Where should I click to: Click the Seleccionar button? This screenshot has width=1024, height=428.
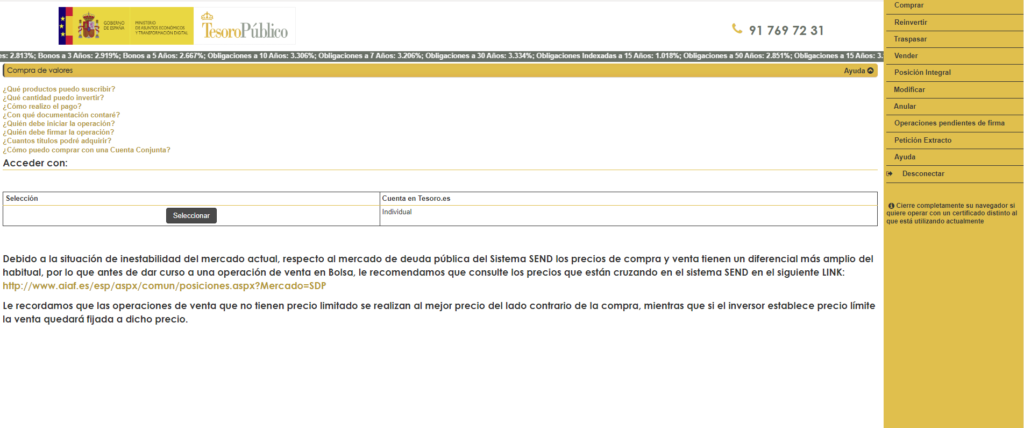point(191,216)
